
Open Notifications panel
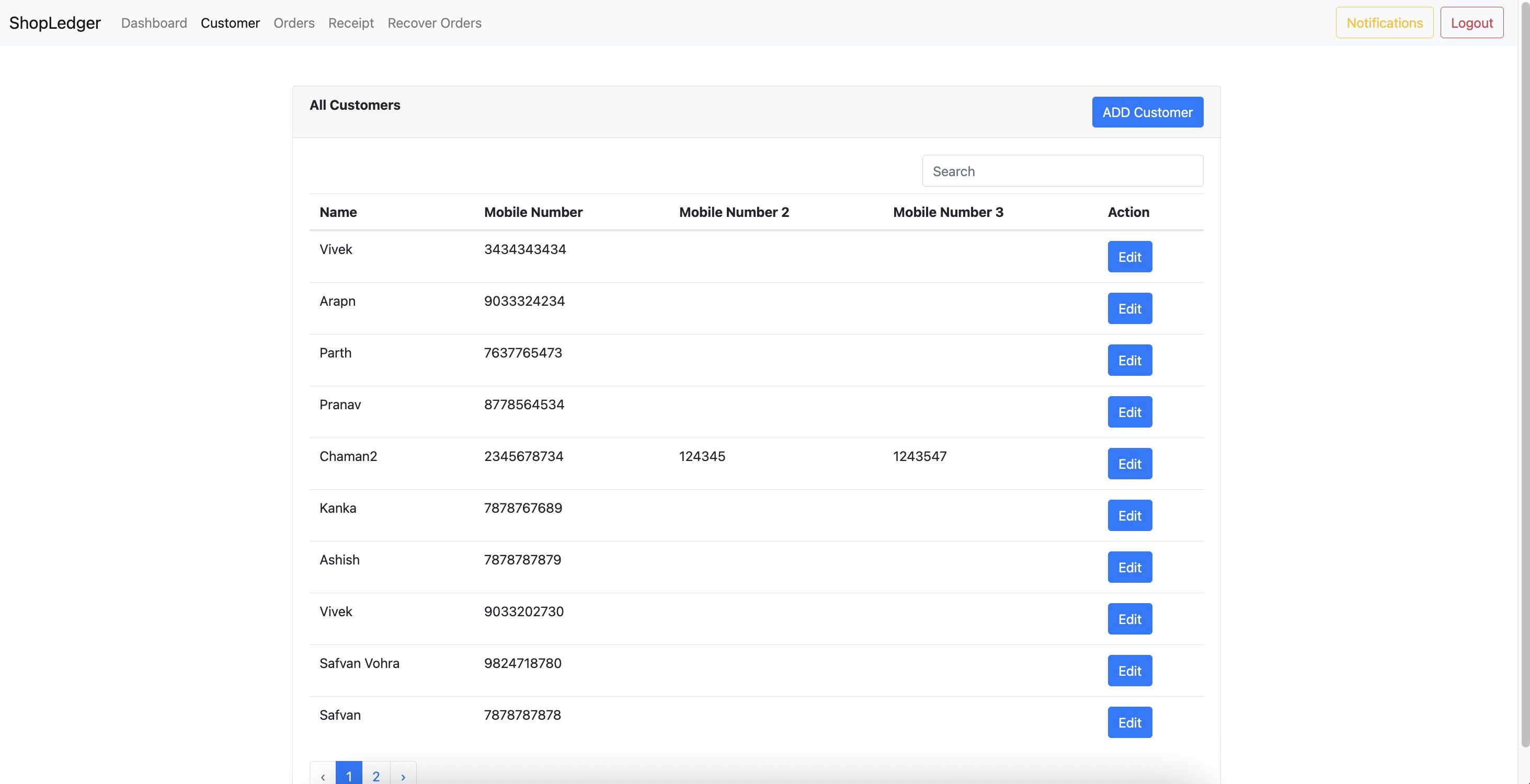(x=1384, y=22)
